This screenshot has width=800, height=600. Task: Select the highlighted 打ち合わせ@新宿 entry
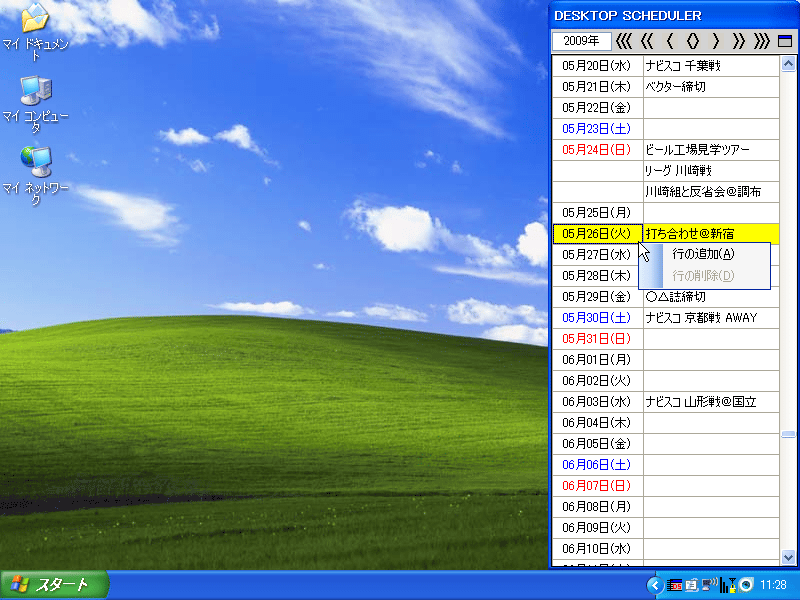(x=711, y=234)
